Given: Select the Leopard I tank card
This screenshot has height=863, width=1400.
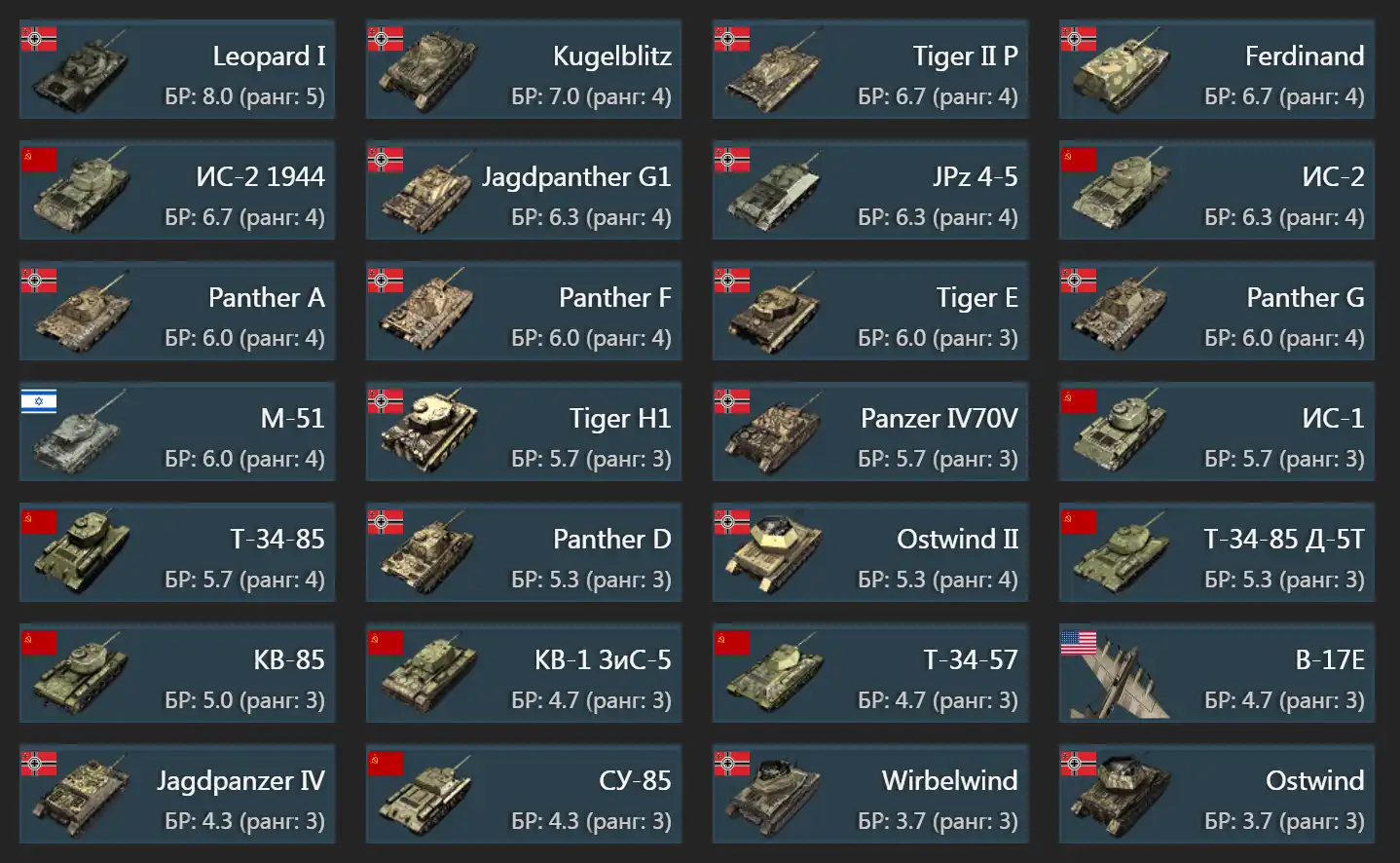Looking at the screenshot, I should [x=177, y=69].
